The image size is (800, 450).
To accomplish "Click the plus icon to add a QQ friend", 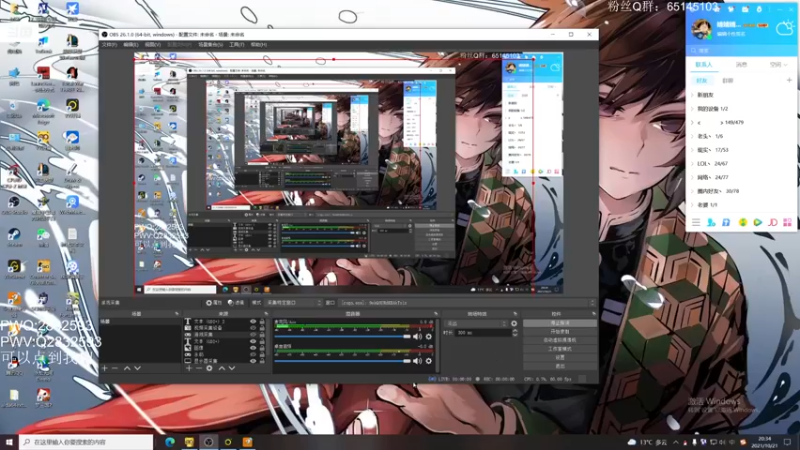I will 789,81.
